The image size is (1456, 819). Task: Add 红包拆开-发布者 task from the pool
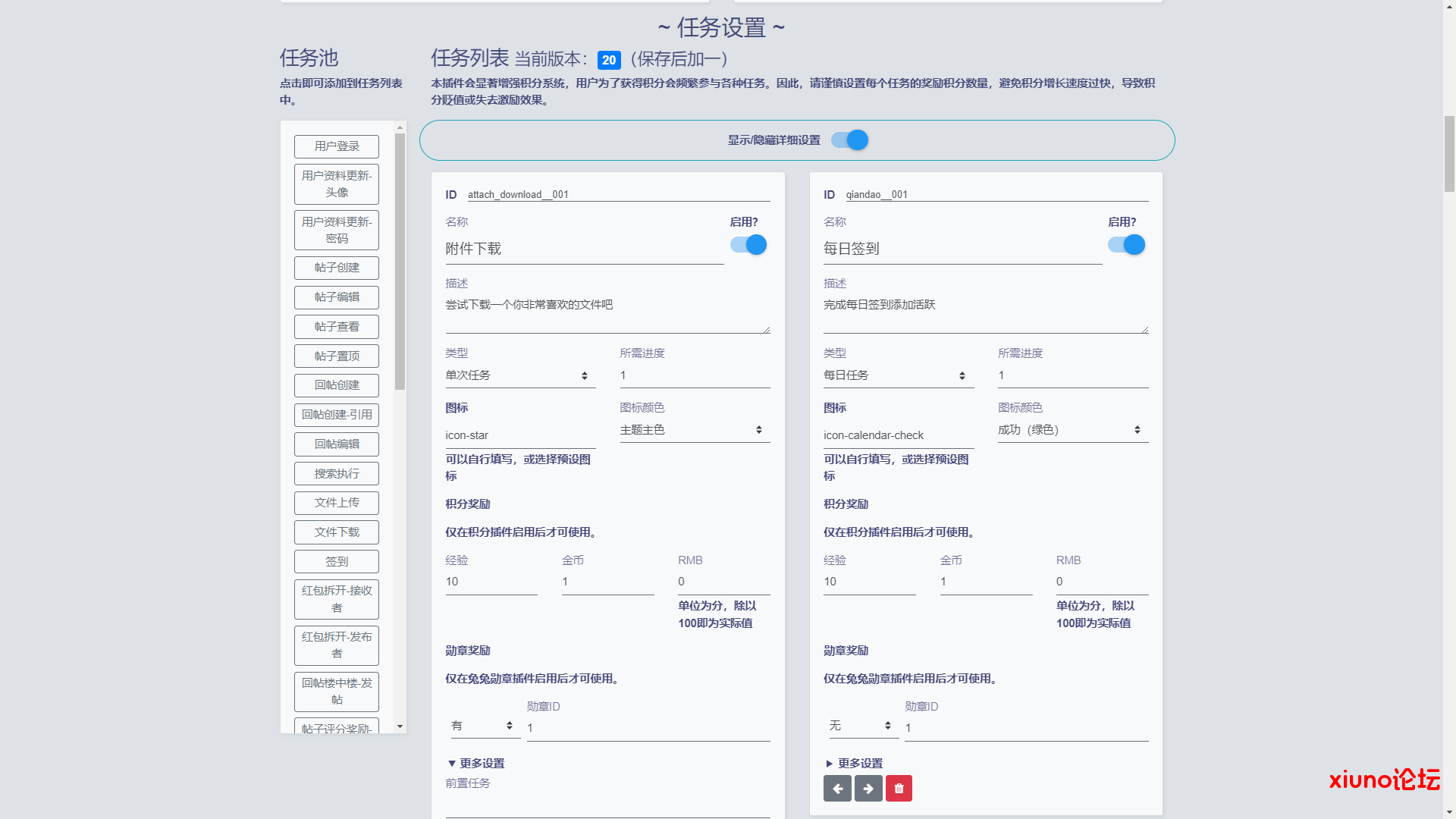(337, 645)
